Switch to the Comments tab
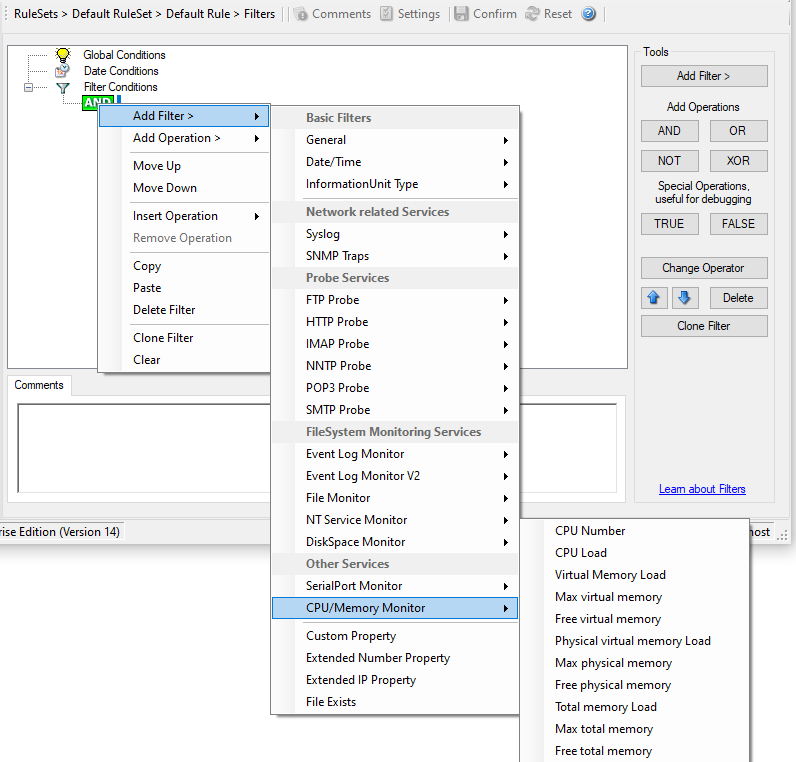Image resolution: width=796 pixels, height=762 pixels. coord(39,385)
